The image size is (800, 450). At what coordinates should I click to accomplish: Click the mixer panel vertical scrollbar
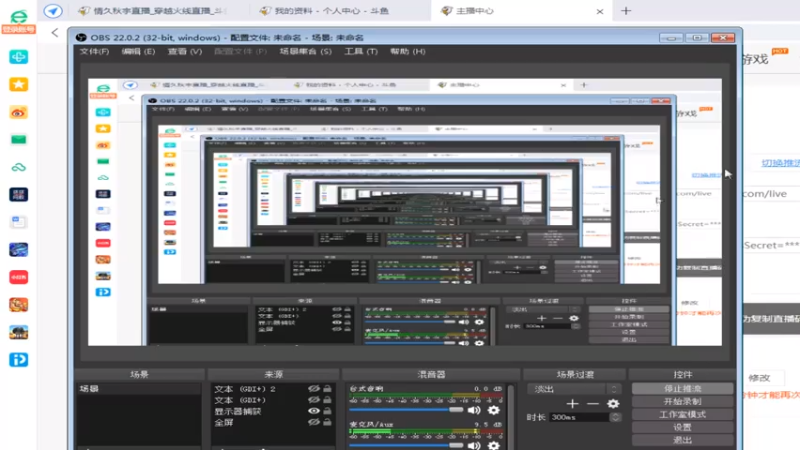click(511, 416)
